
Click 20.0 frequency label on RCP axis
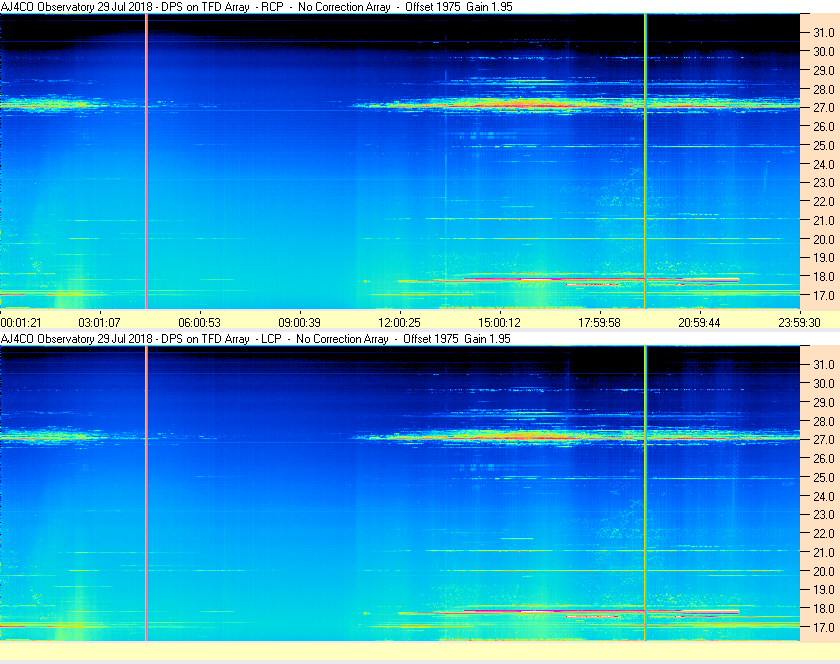point(824,240)
